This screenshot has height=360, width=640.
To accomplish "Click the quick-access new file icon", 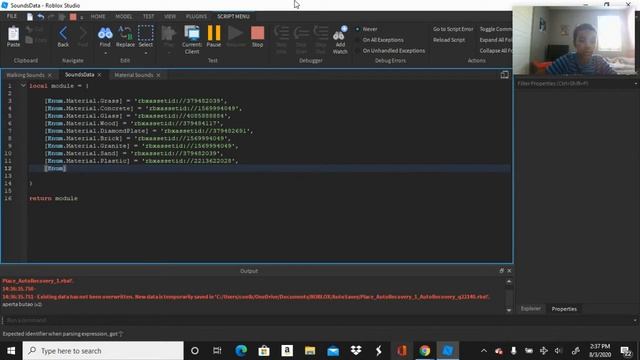I will [30, 17].
